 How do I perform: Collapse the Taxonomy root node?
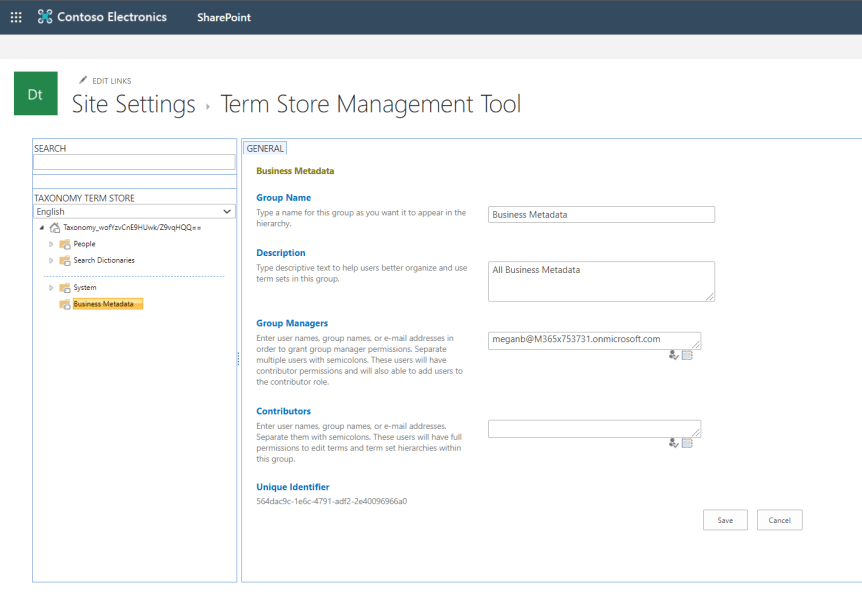pyautogui.click(x=41, y=228)
